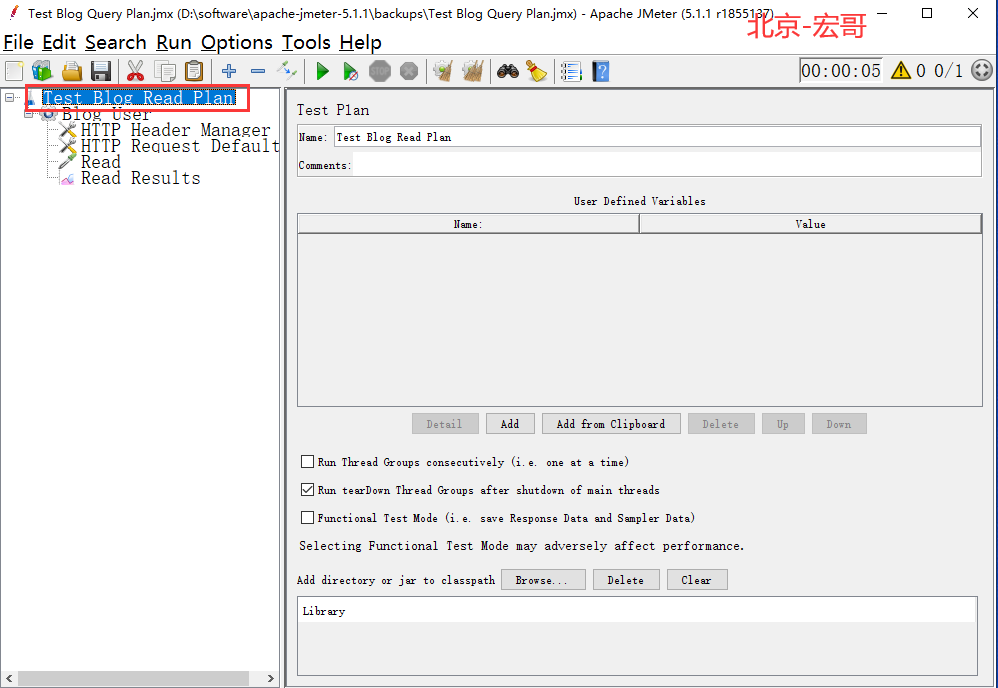The height and width of the screenshot is (688, 998).
Task: Click the Library classpath list area
Action: [637, 636]
